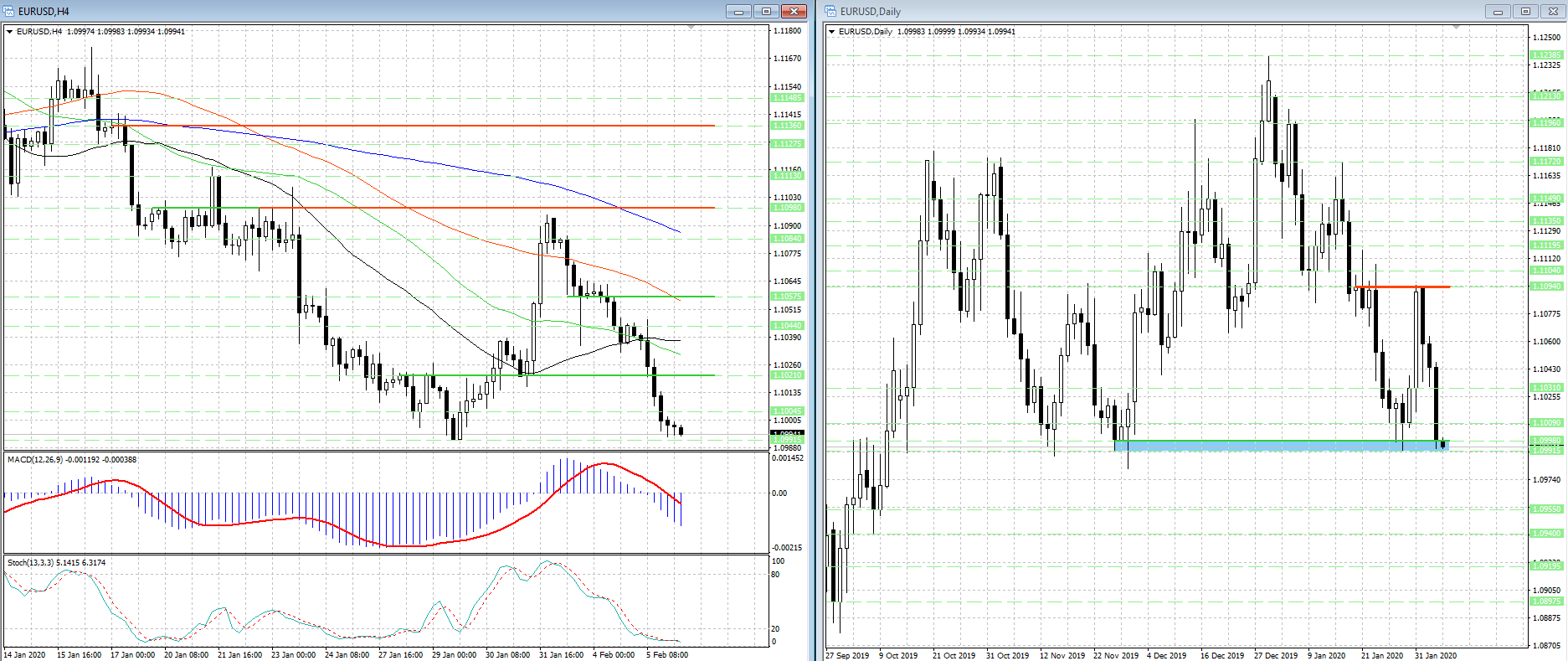
Task: Close the EURUSD,H4 chart window
Action: (x=794, y=11)
